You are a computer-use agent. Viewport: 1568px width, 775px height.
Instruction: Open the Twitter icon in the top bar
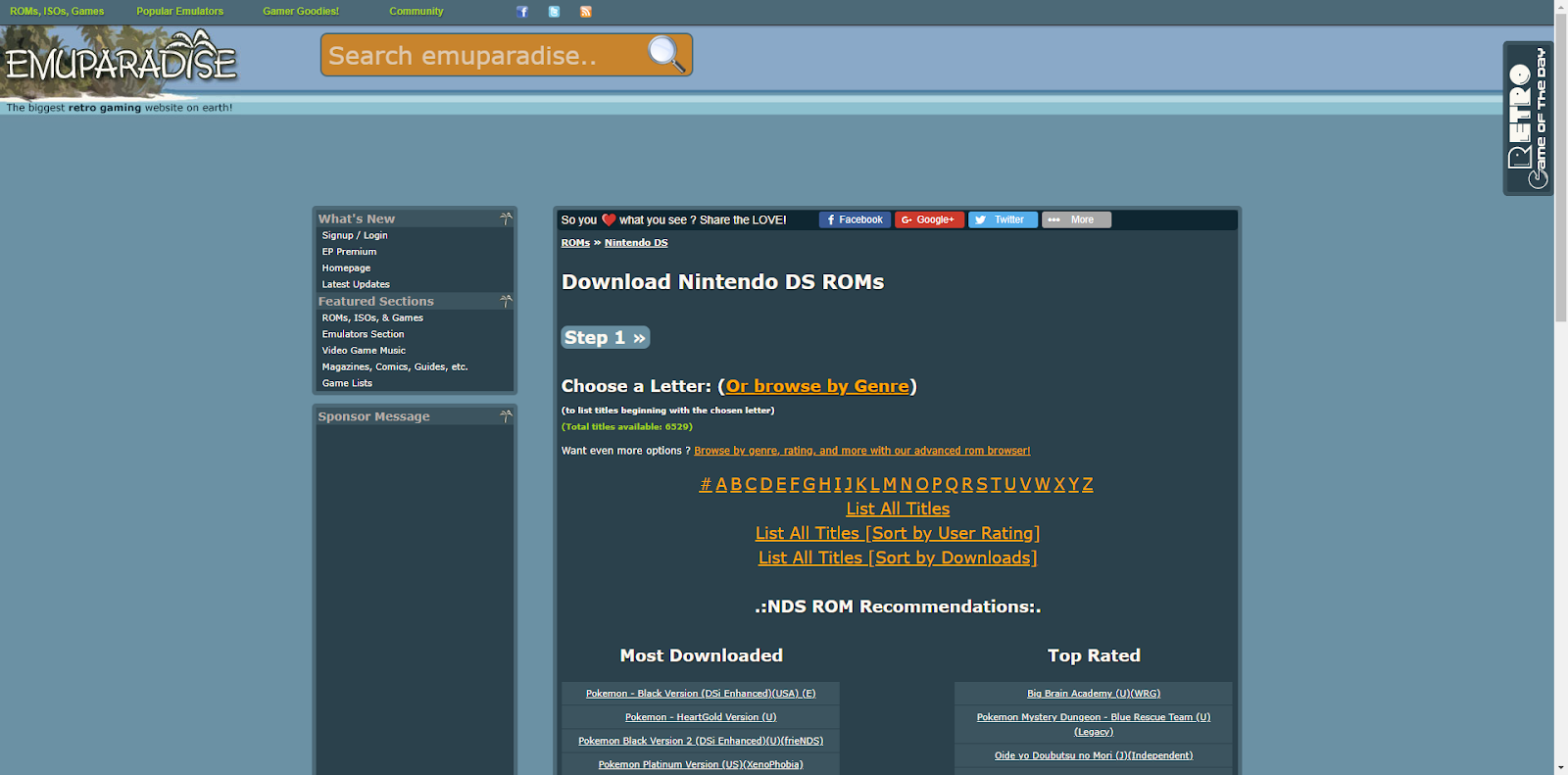point(555,12)
